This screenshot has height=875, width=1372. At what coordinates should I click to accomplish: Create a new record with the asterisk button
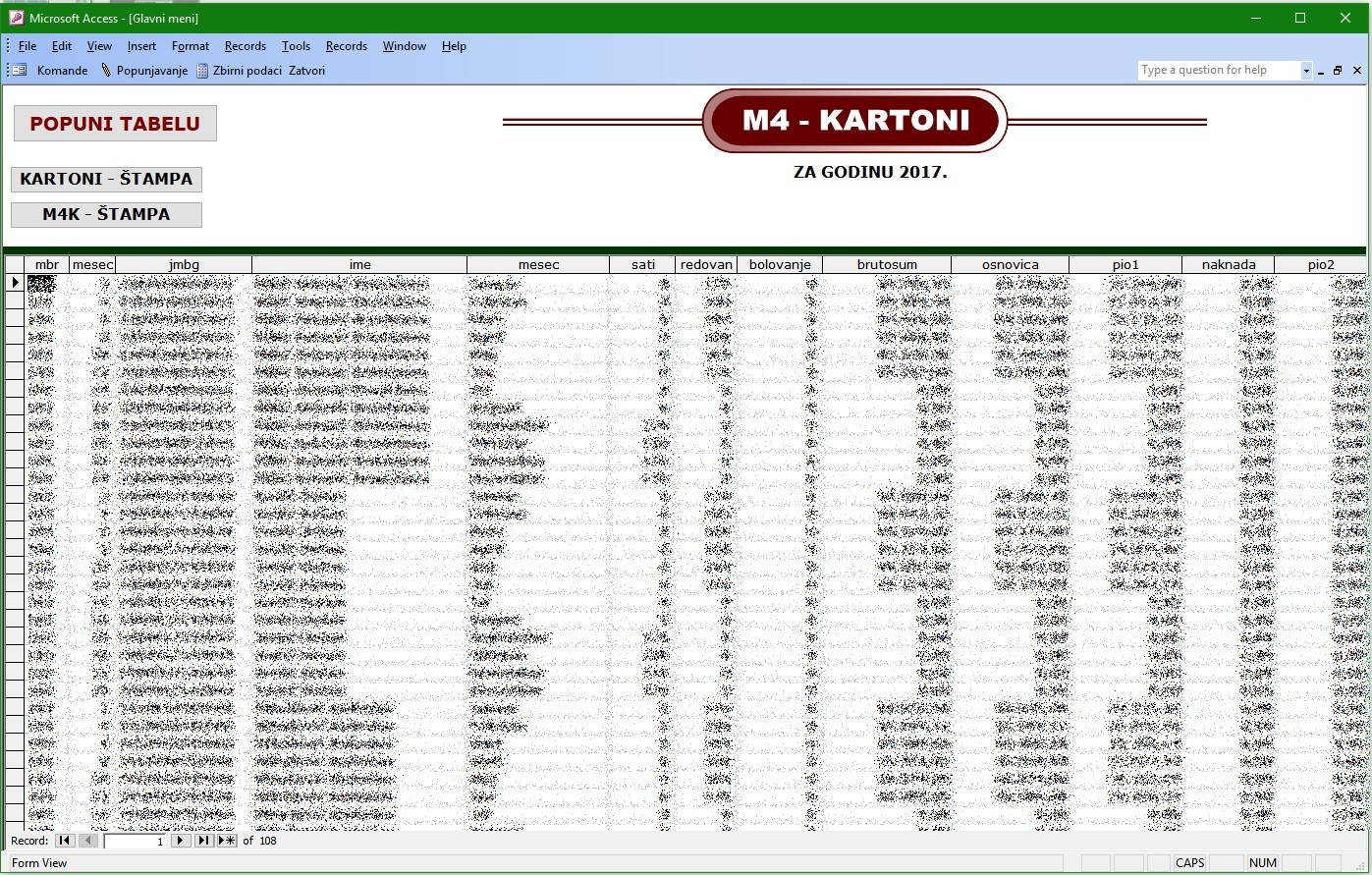(227, 841)
